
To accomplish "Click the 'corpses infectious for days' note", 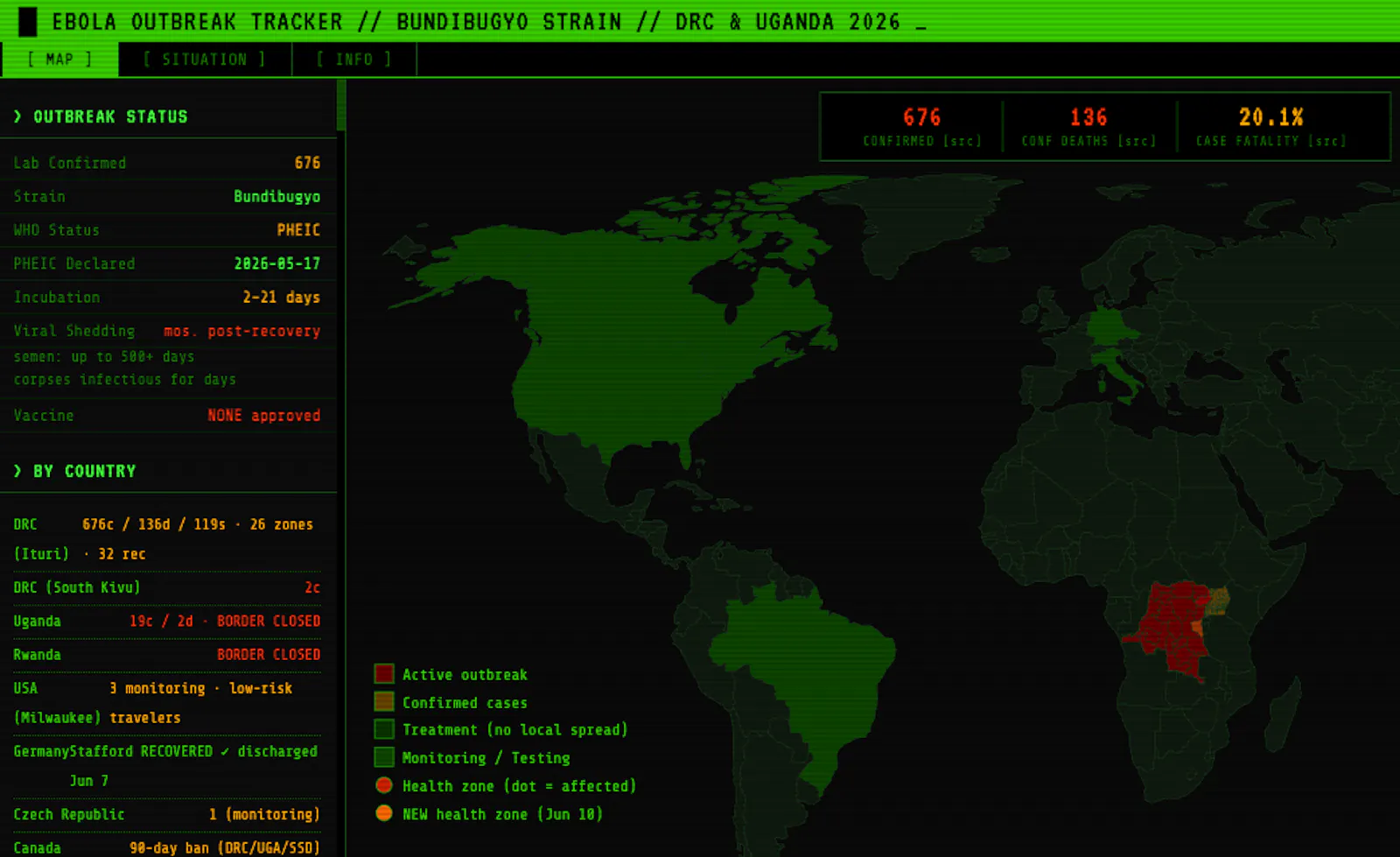I will 125,379.
